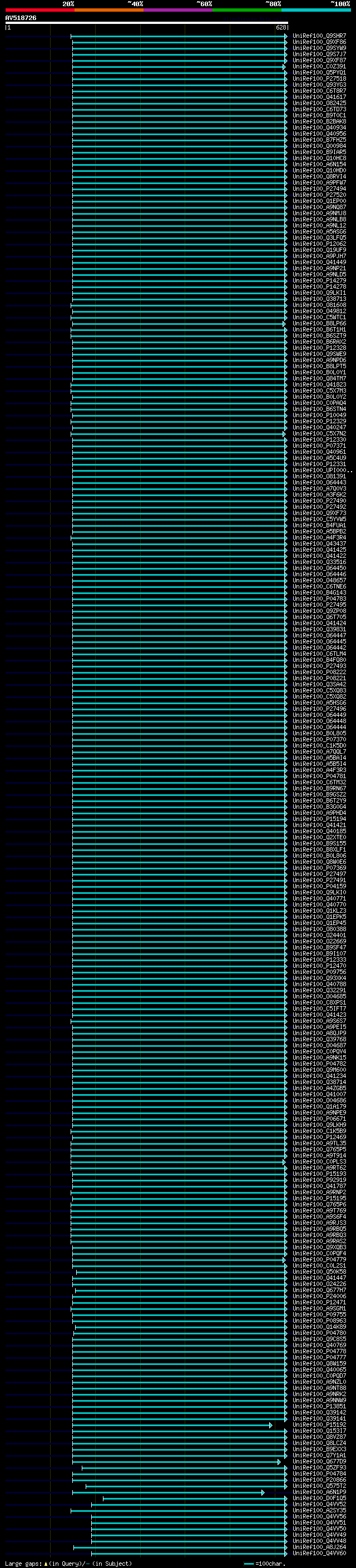This screenshot has height=1568, width=356.
Task: Click the shortened alignment arrowhead for P15192
Action: 271,1425
